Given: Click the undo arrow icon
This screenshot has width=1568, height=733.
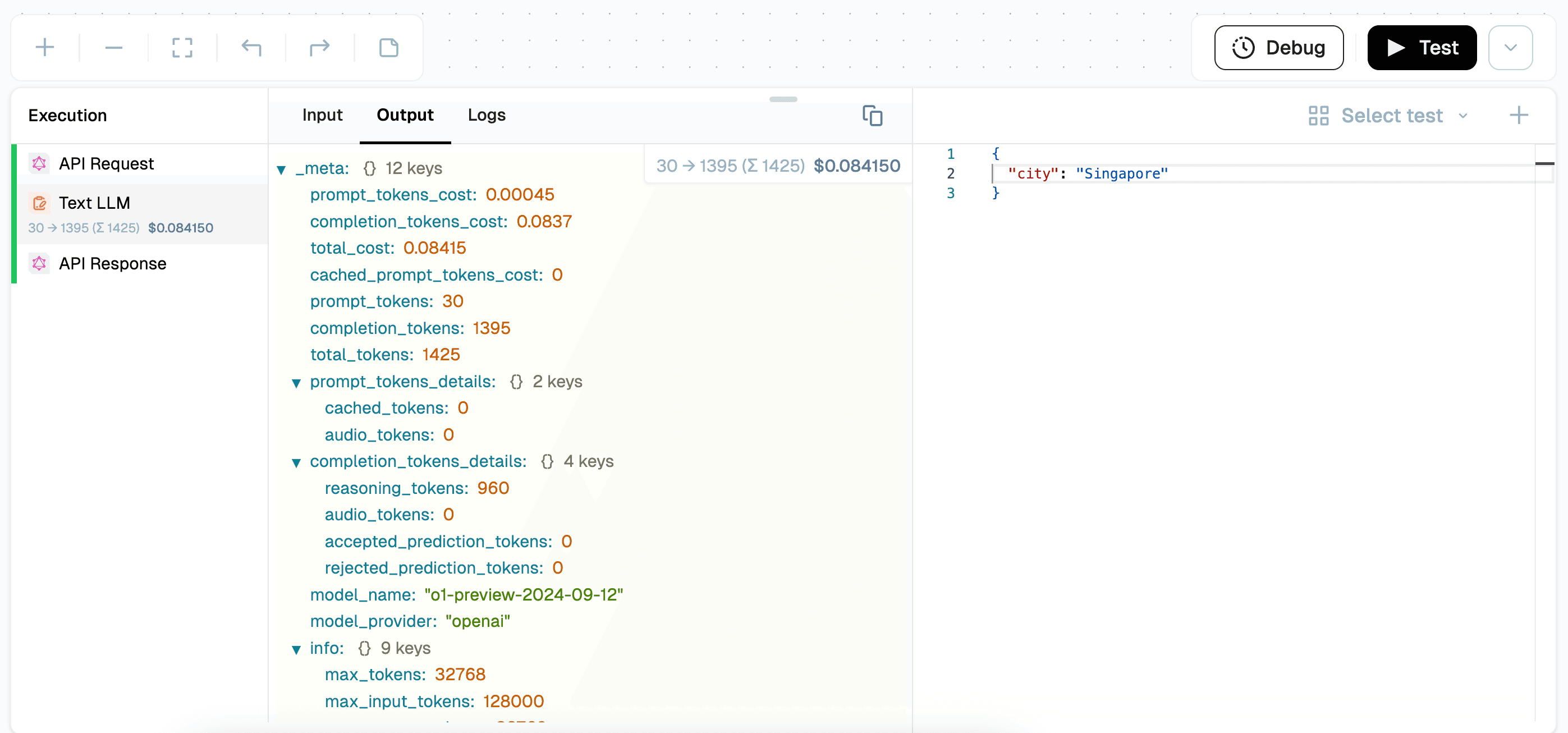Looking at the screenshot, I should (251, 47).
